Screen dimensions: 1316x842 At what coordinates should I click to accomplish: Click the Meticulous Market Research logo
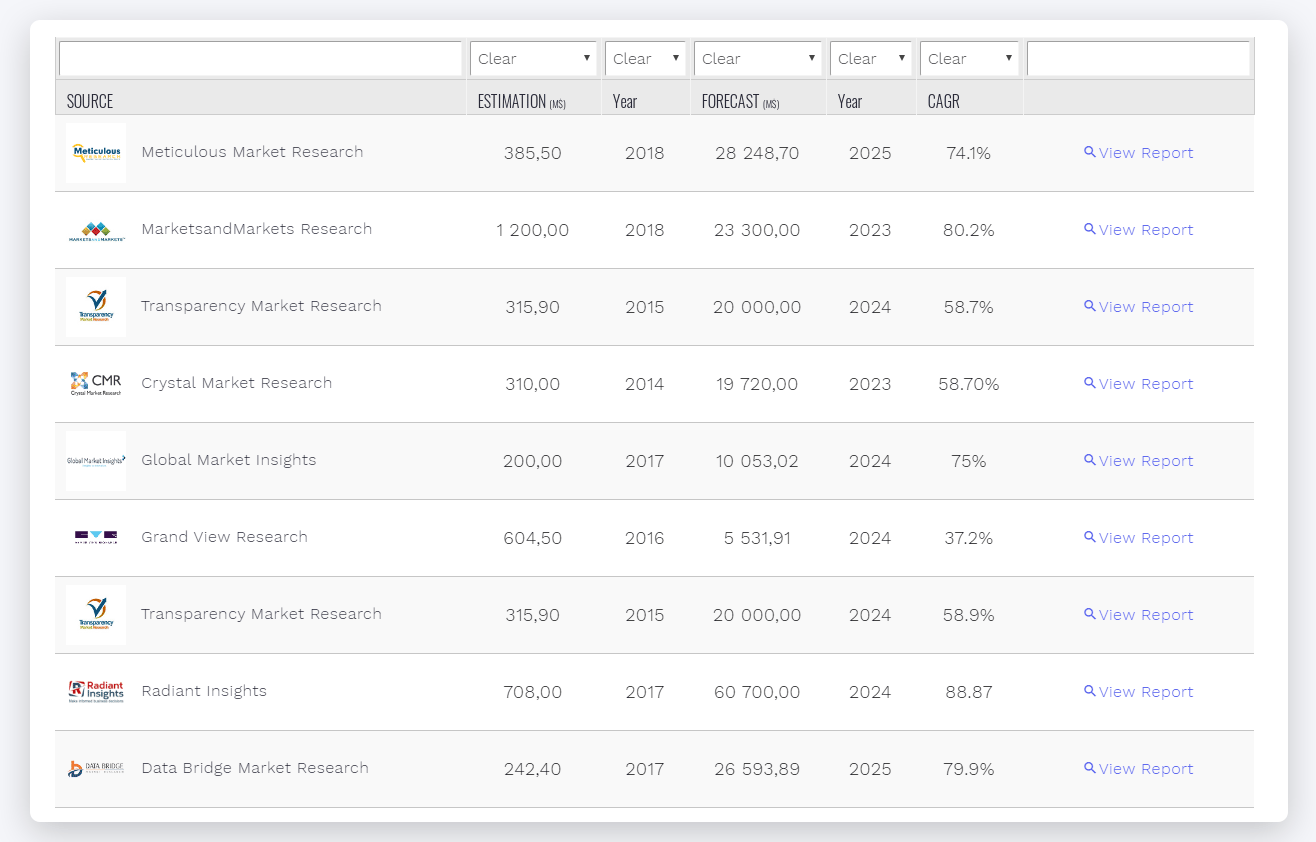96,153
